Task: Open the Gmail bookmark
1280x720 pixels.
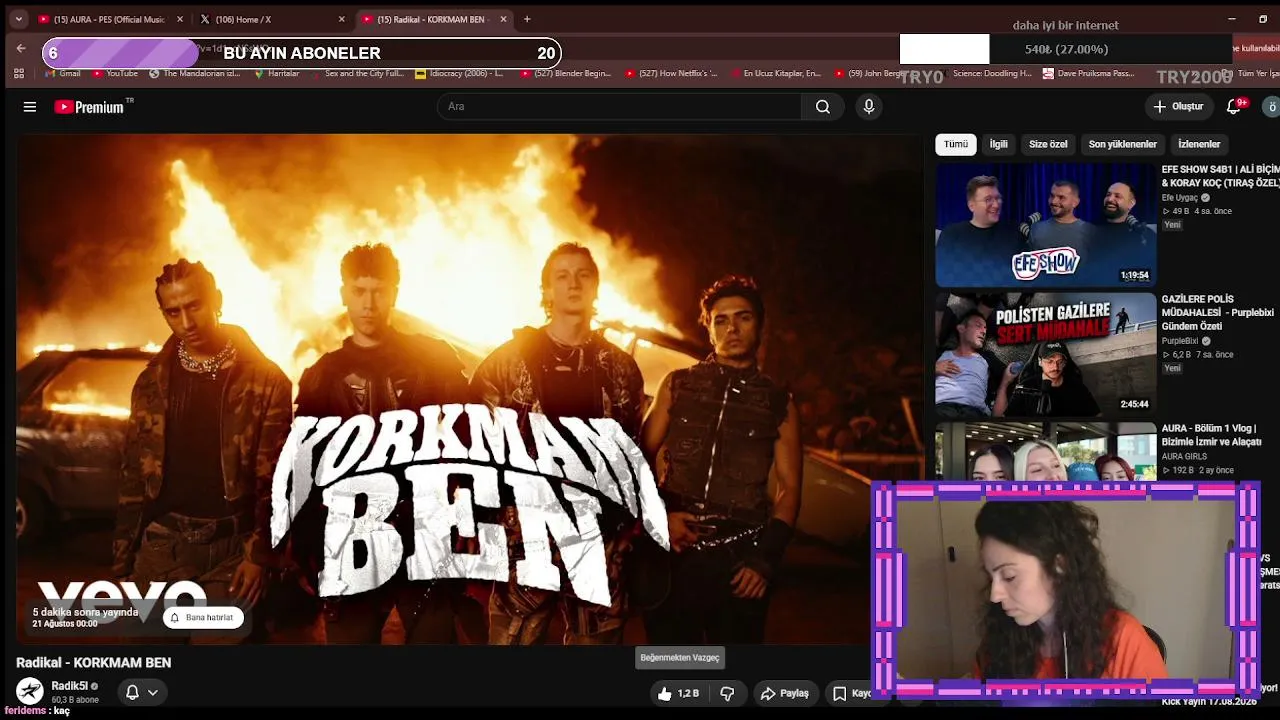Action: [63, 74]
